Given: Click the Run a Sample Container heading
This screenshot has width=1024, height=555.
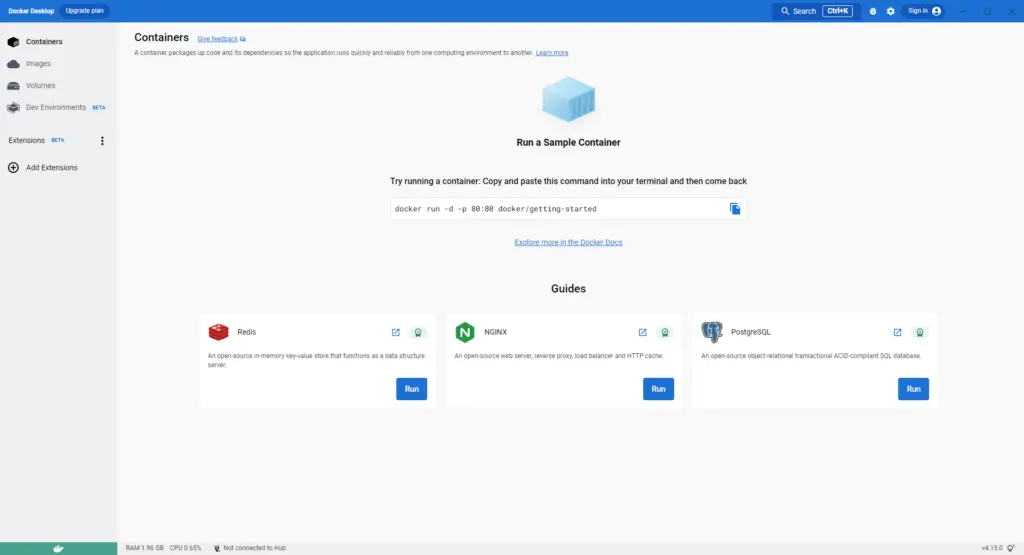Looking at the screenshot, I should tap(568, 142).
